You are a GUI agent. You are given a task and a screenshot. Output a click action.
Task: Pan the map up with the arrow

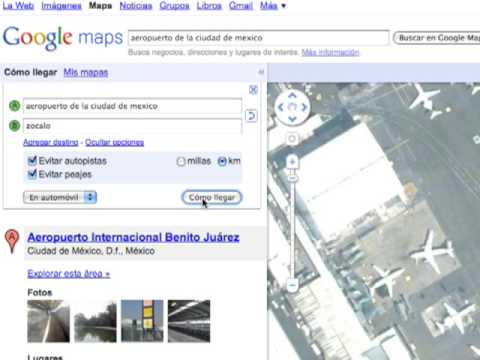coord(292,96)
